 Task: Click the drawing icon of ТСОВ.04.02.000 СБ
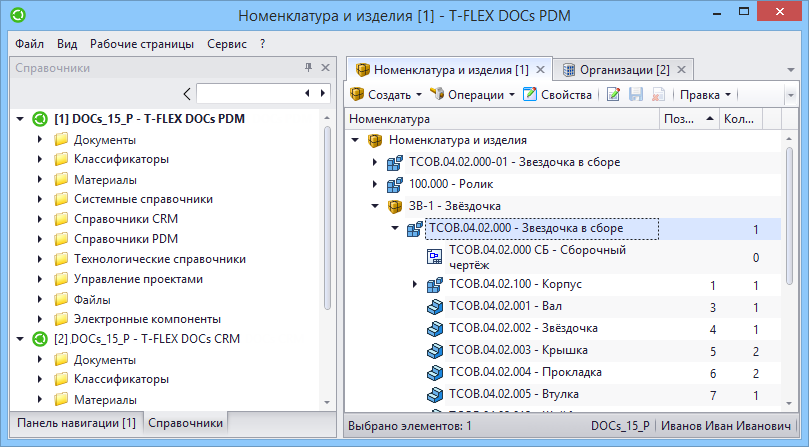[x=435, y=257]
